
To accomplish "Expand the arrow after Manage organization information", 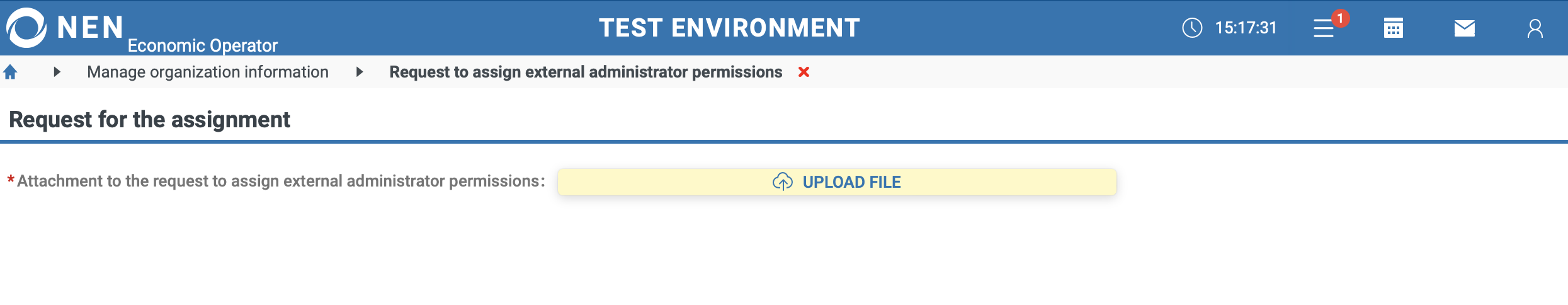I will pyautogui.click(x=359, y=72).
